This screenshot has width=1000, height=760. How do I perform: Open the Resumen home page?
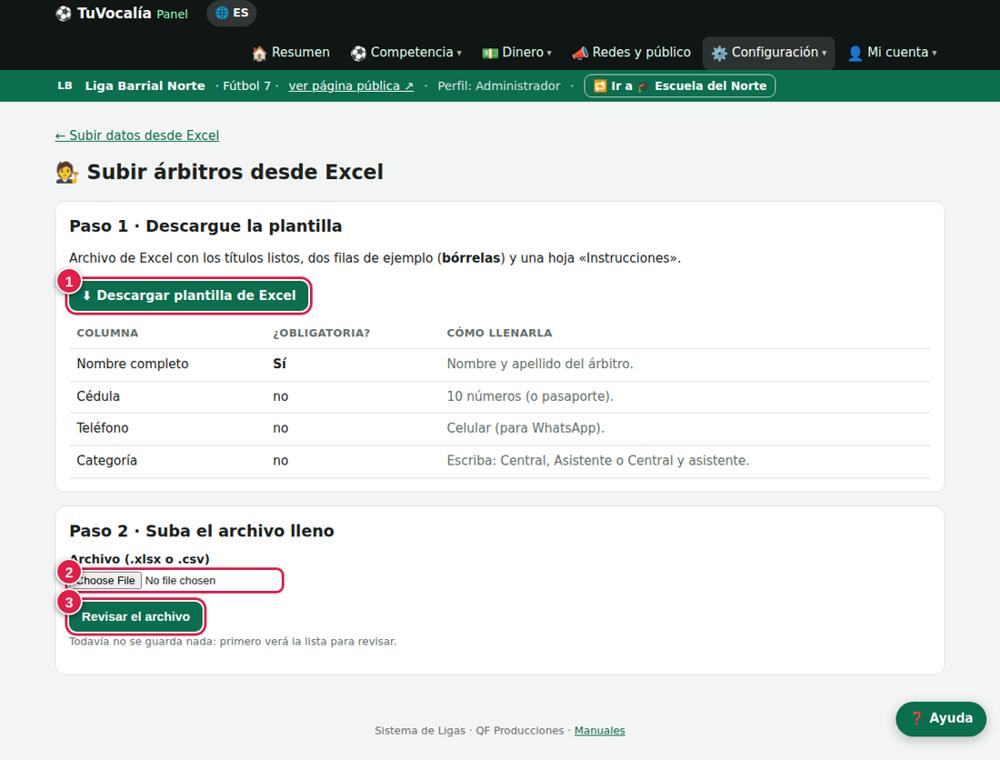[x=291, y=52]
